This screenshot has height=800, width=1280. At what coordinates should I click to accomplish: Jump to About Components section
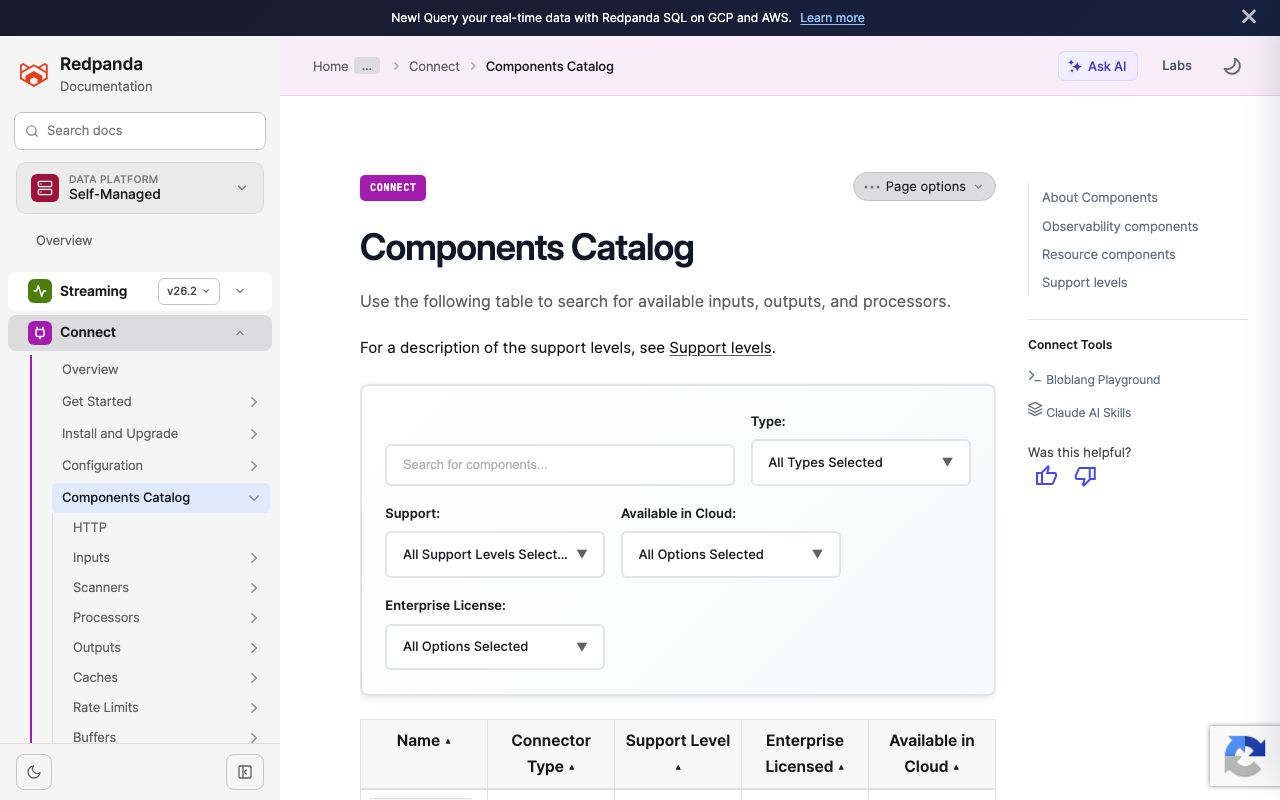[1100, 198]
